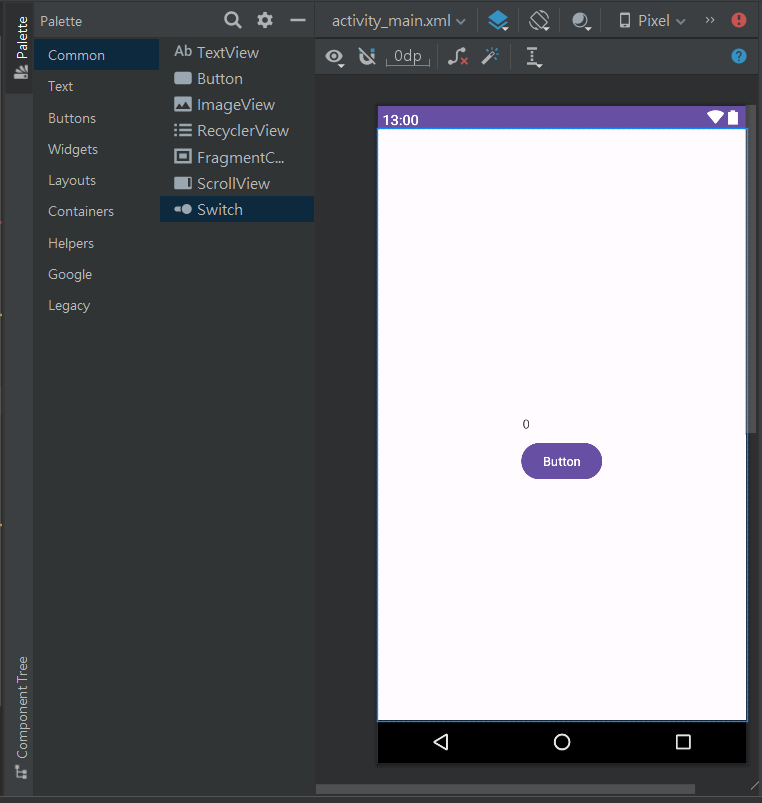This screenshot has width=762, height=803.
Task: Click Wi-Fi icon in preview status bar
Action: coord(715,117)
